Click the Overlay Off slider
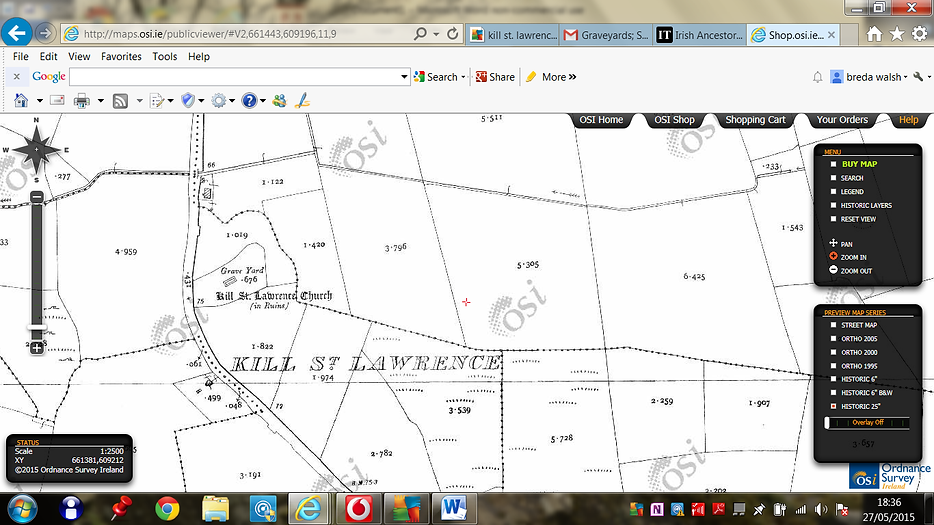The height and width of the screenshot is (525, 934). (867, 423)
